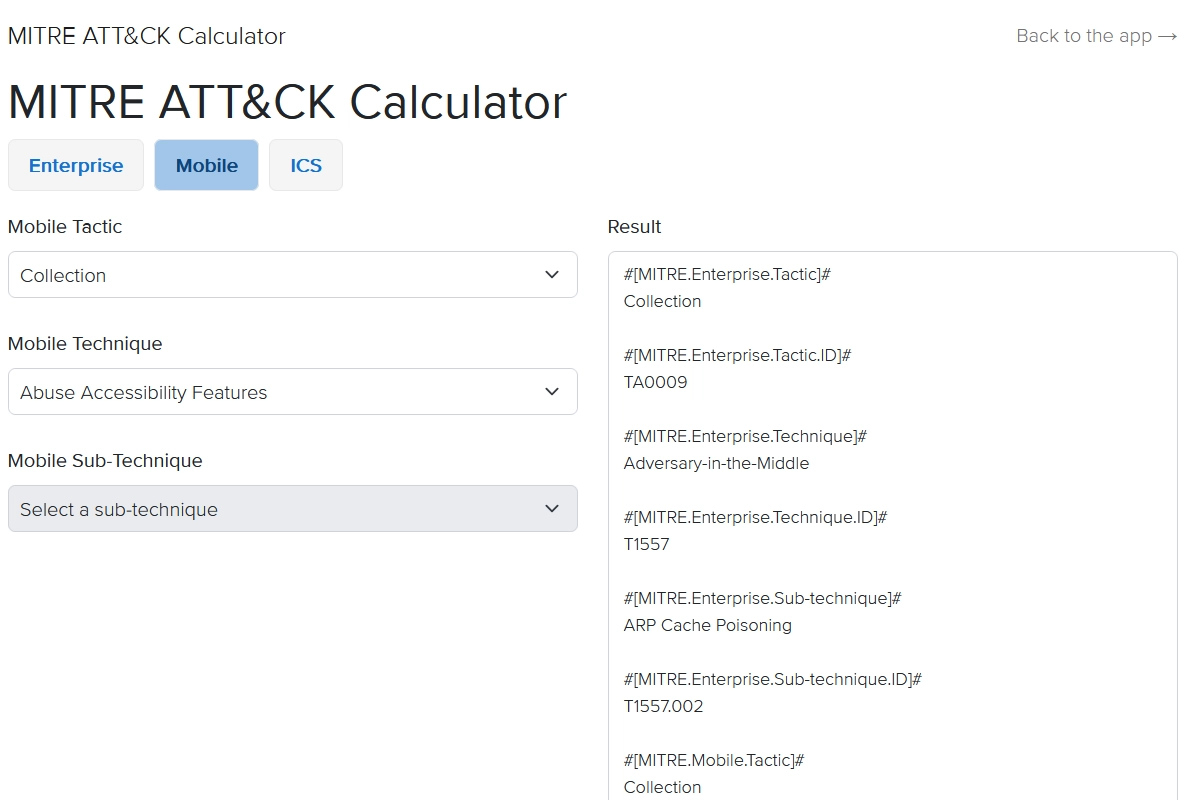Image resolution: width=1184 pixels, height=800 pixels.
Task: Open the ICS tab
Action: click(x=306, y=165)
